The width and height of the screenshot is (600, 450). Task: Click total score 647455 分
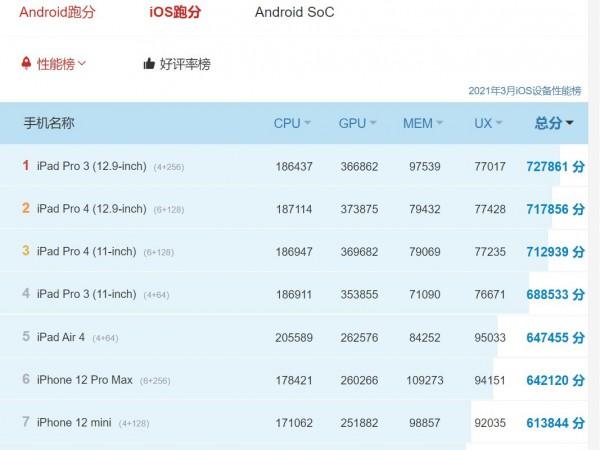click(555, 338)
